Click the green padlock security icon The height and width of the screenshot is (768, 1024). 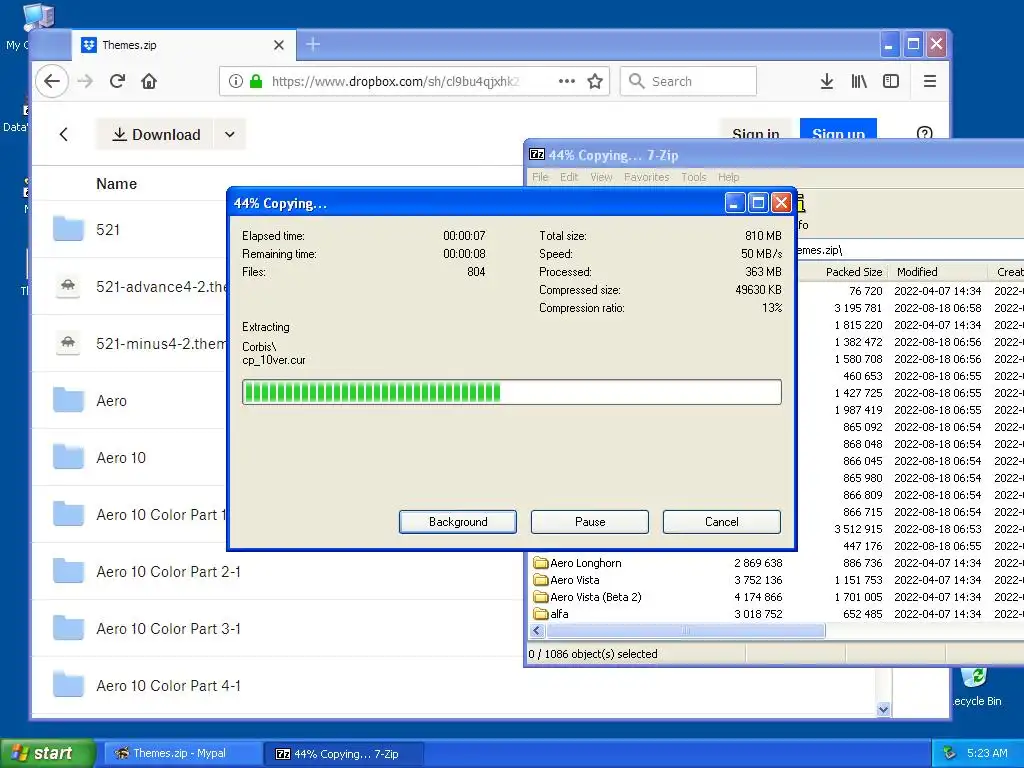256,81
